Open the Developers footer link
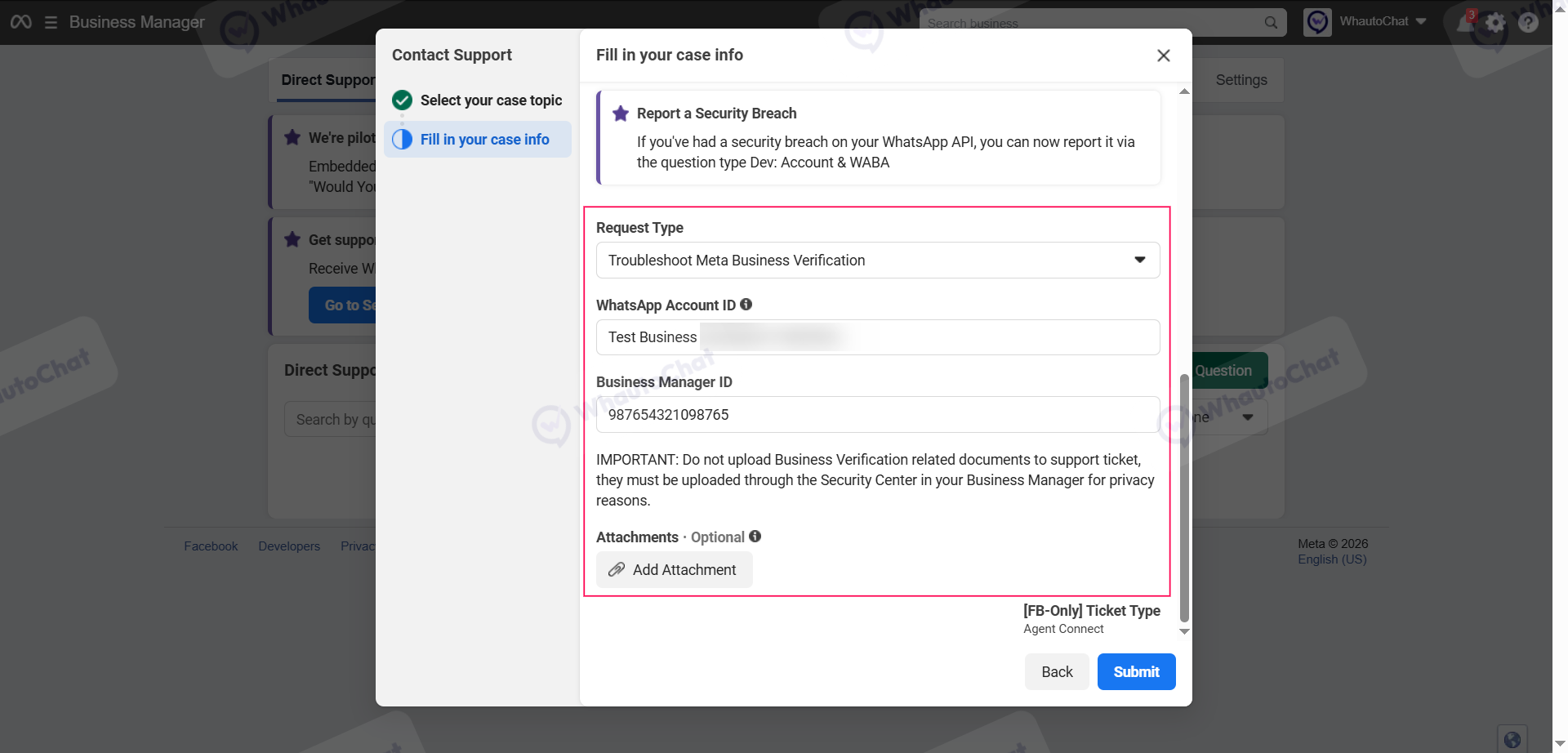 (x=289, y=546)
